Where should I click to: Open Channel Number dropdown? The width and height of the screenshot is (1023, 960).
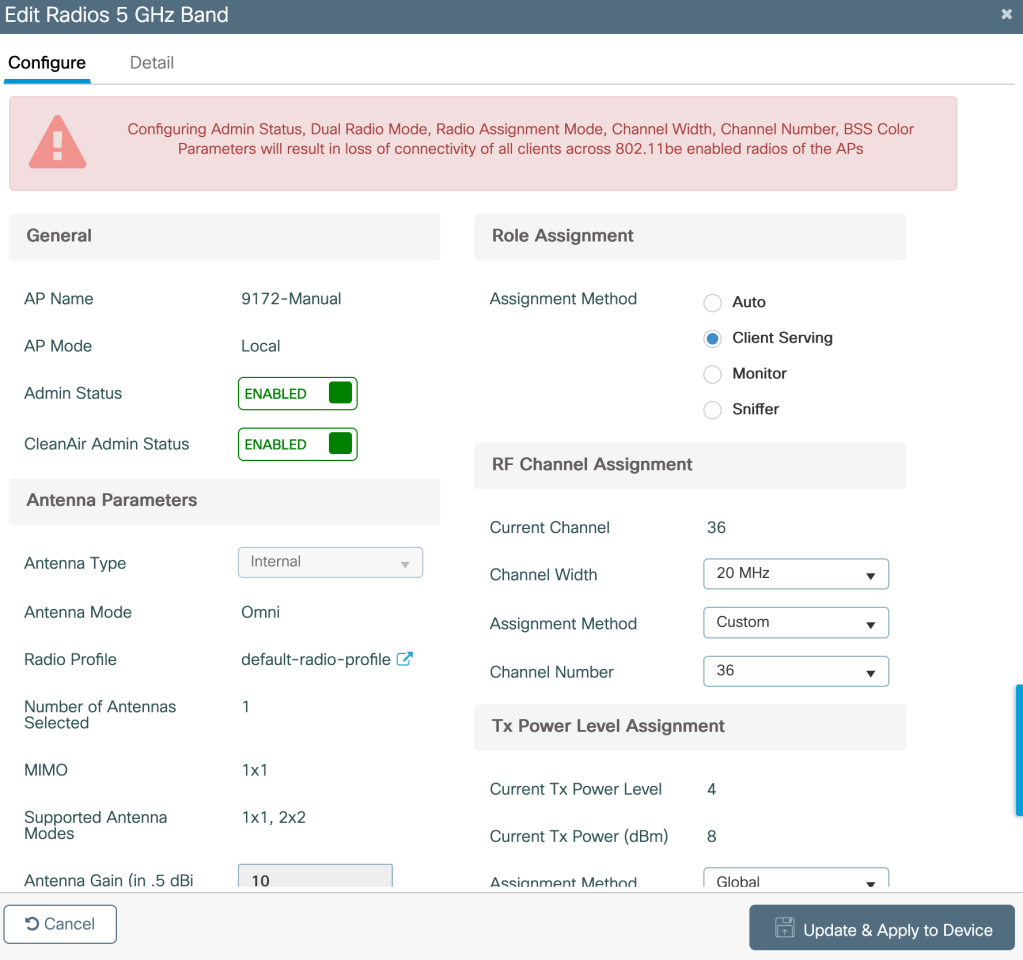[796, 671]
